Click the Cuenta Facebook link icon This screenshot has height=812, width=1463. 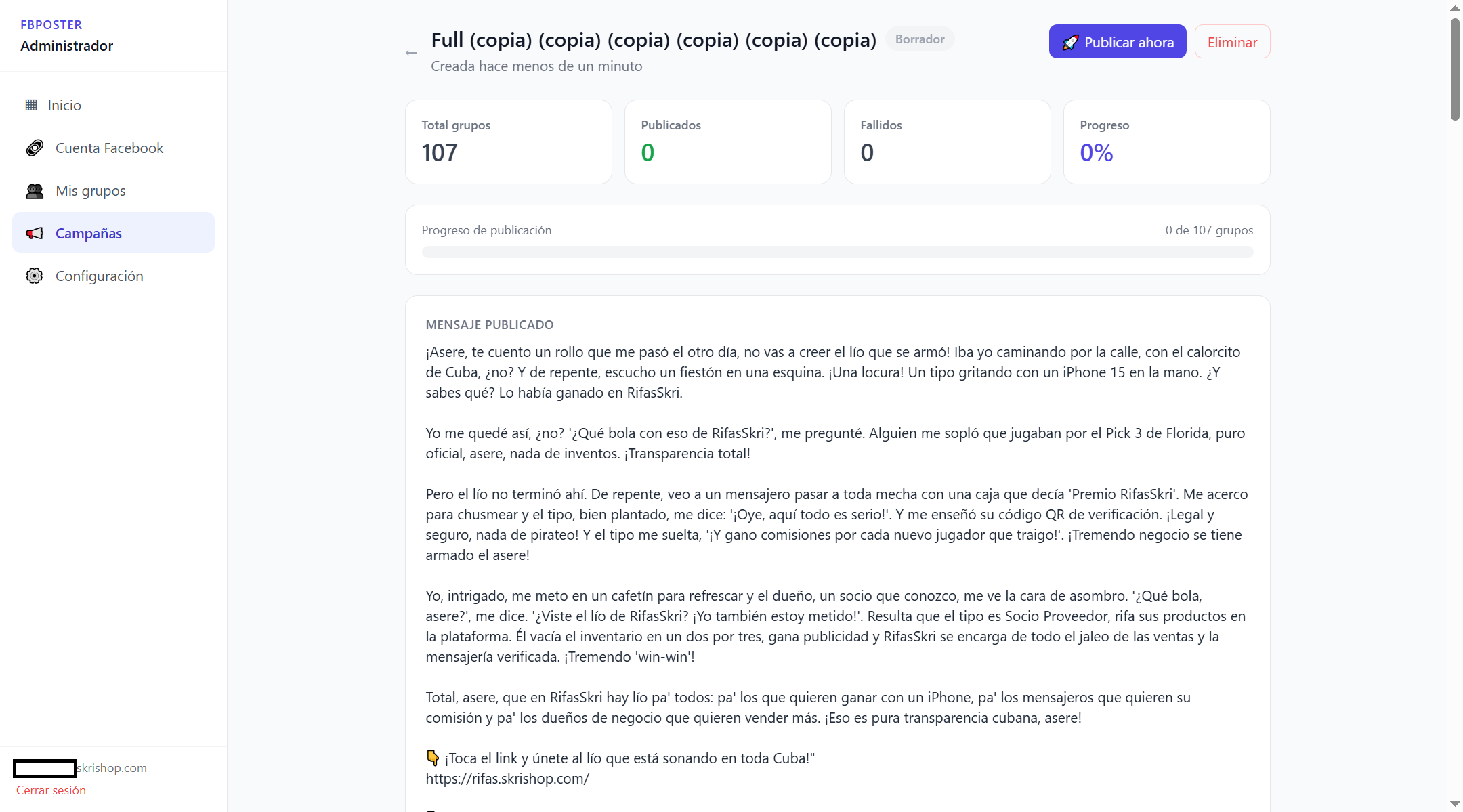[x=35, y=148]
